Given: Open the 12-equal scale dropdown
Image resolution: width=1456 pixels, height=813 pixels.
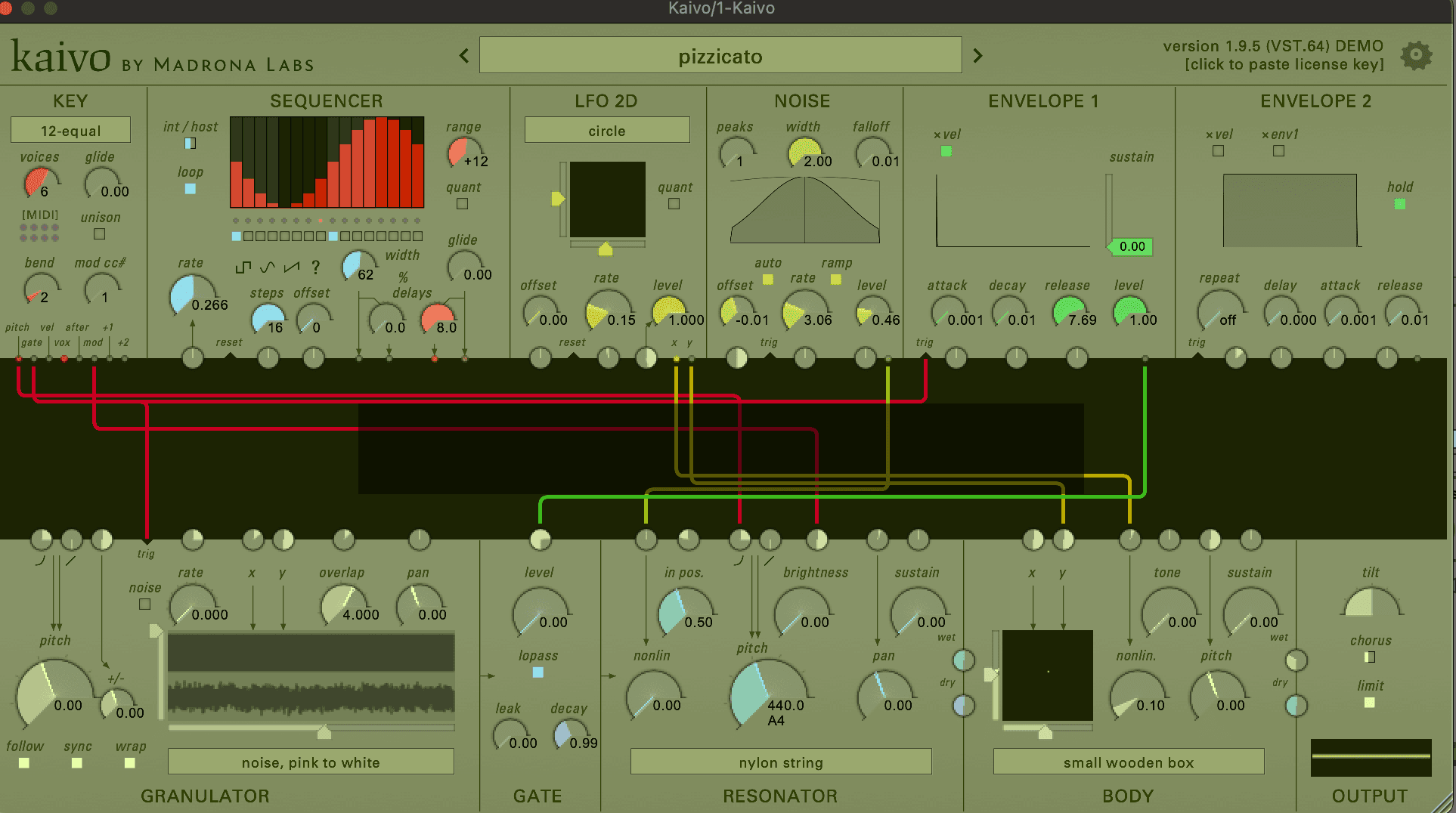Looking at the screenshot, I should click(x=70, y=130).
